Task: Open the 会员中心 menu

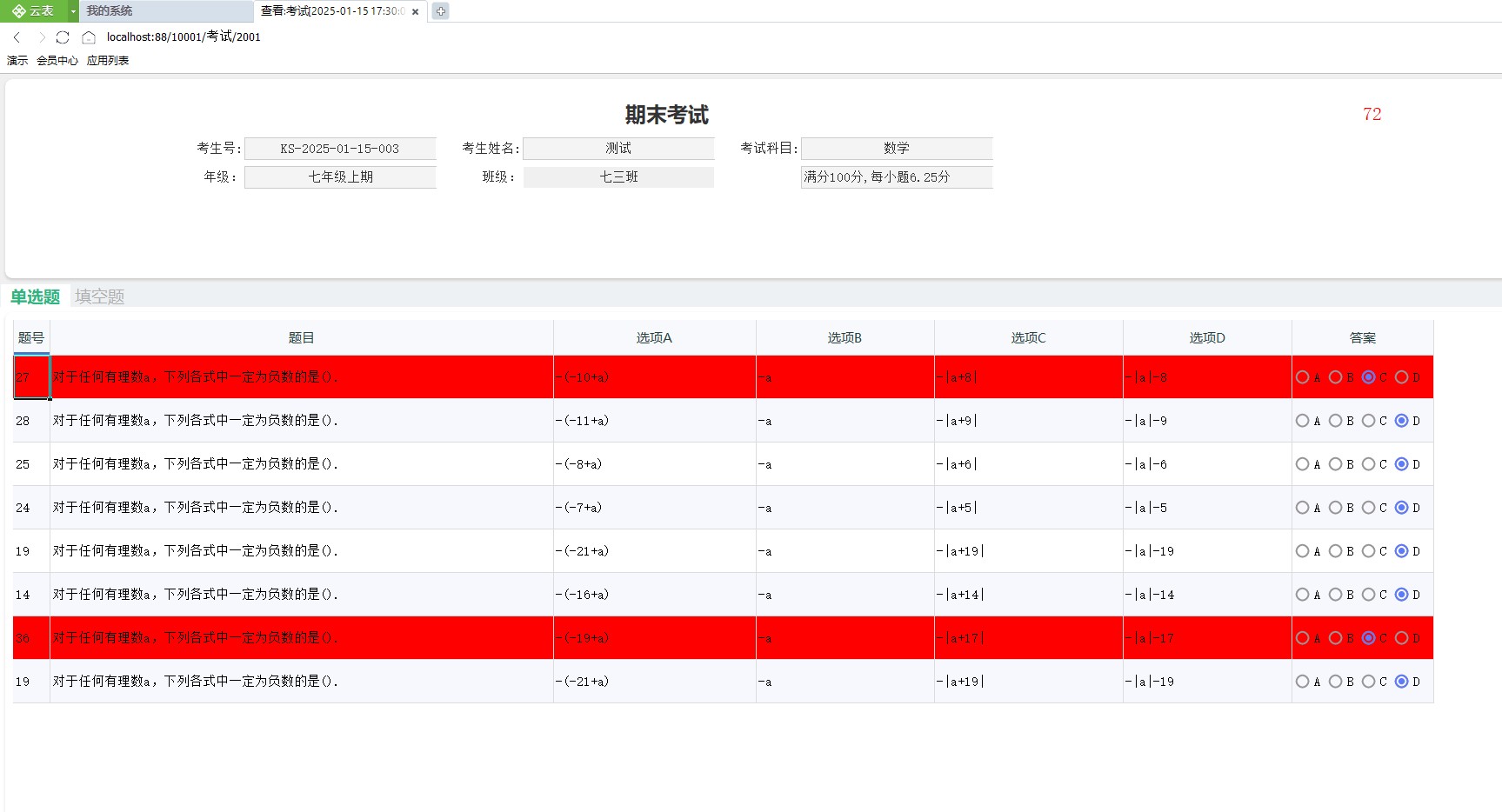Action: click(57, 61)
